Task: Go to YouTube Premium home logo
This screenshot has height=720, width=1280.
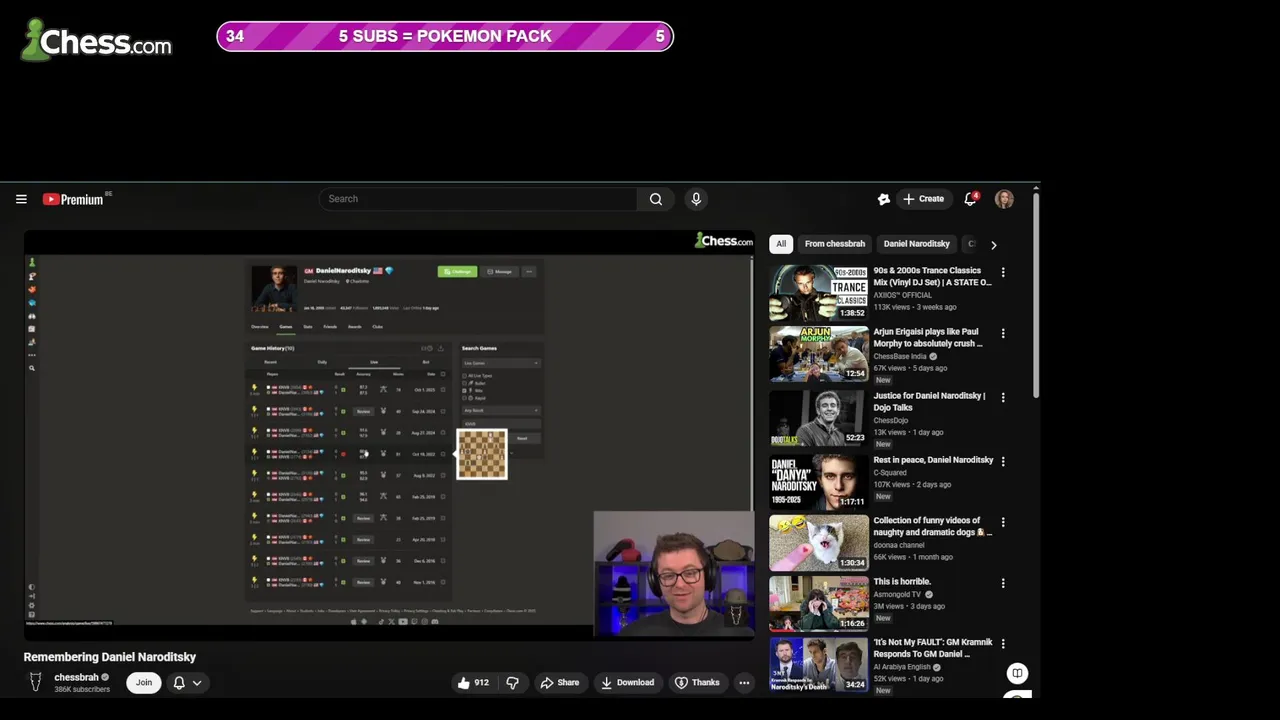Action: coord(73,199)
